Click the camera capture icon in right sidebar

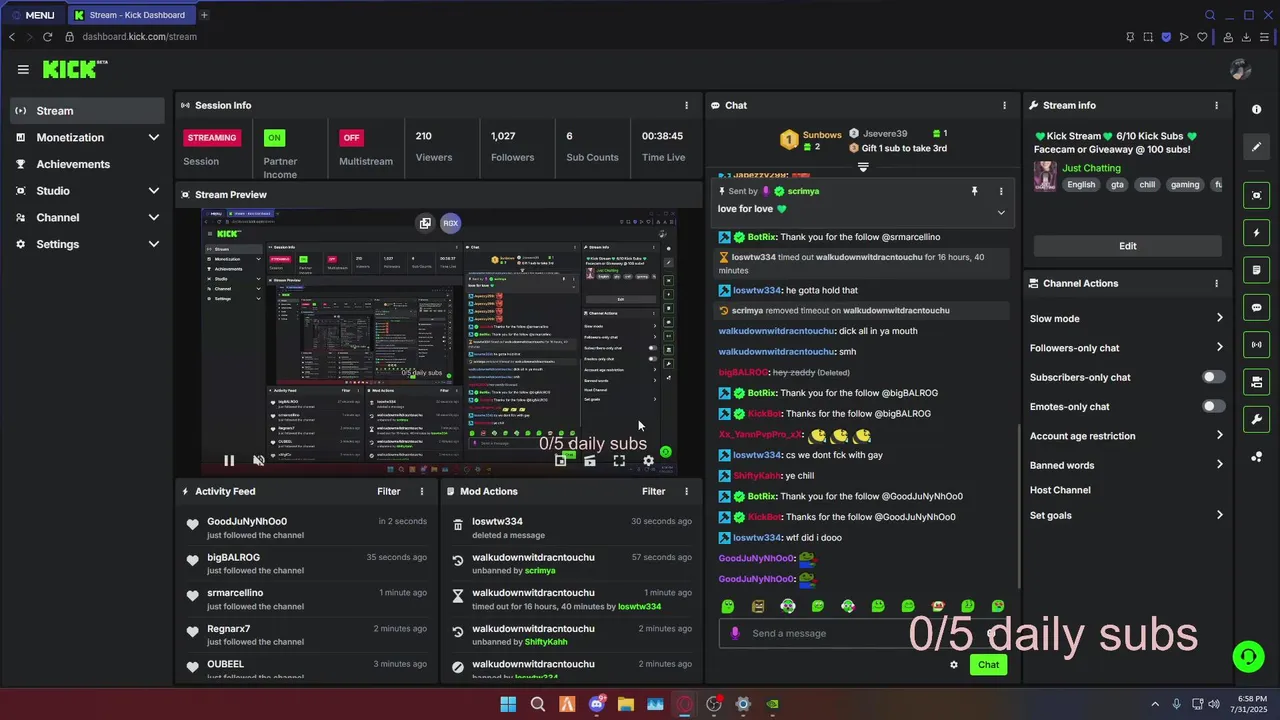tap(1257, 195)
